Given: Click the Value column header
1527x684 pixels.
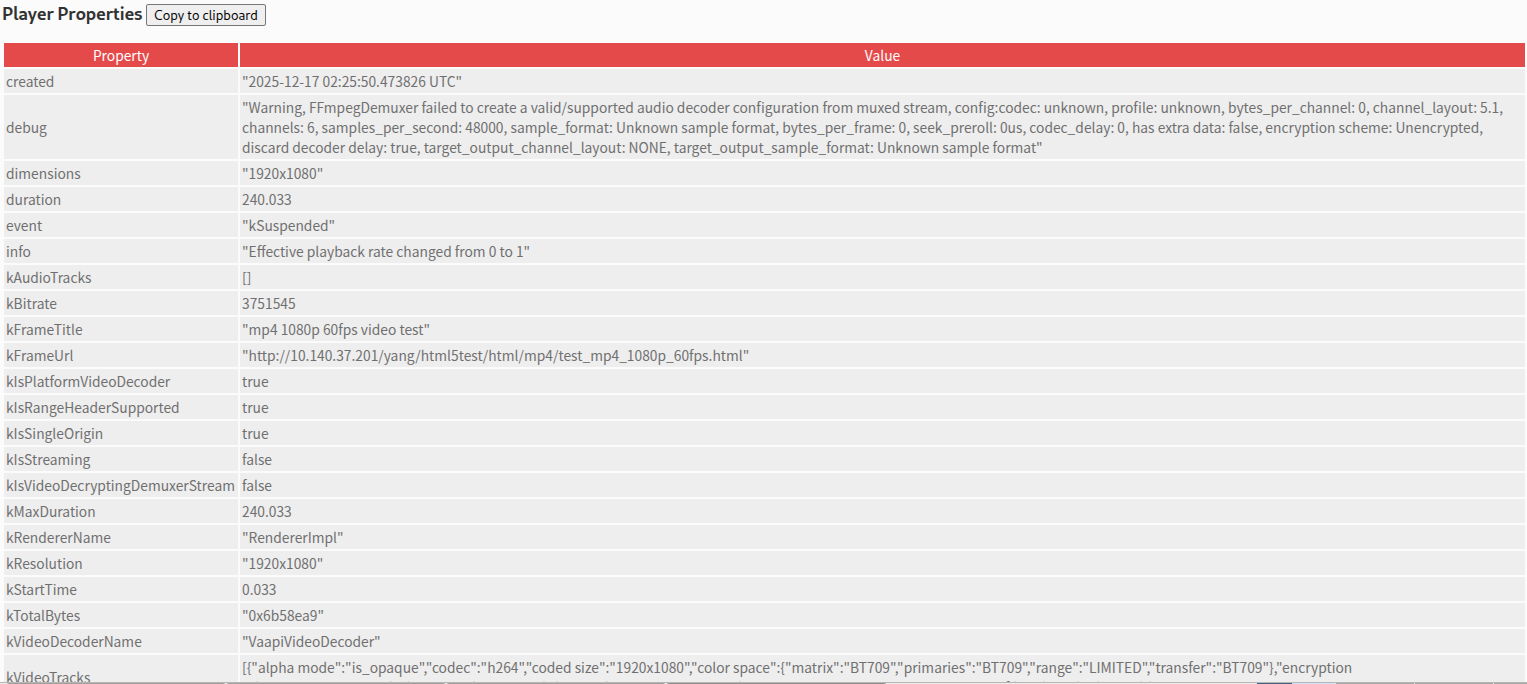Looking at the screenshot, I should coord(881,56).
